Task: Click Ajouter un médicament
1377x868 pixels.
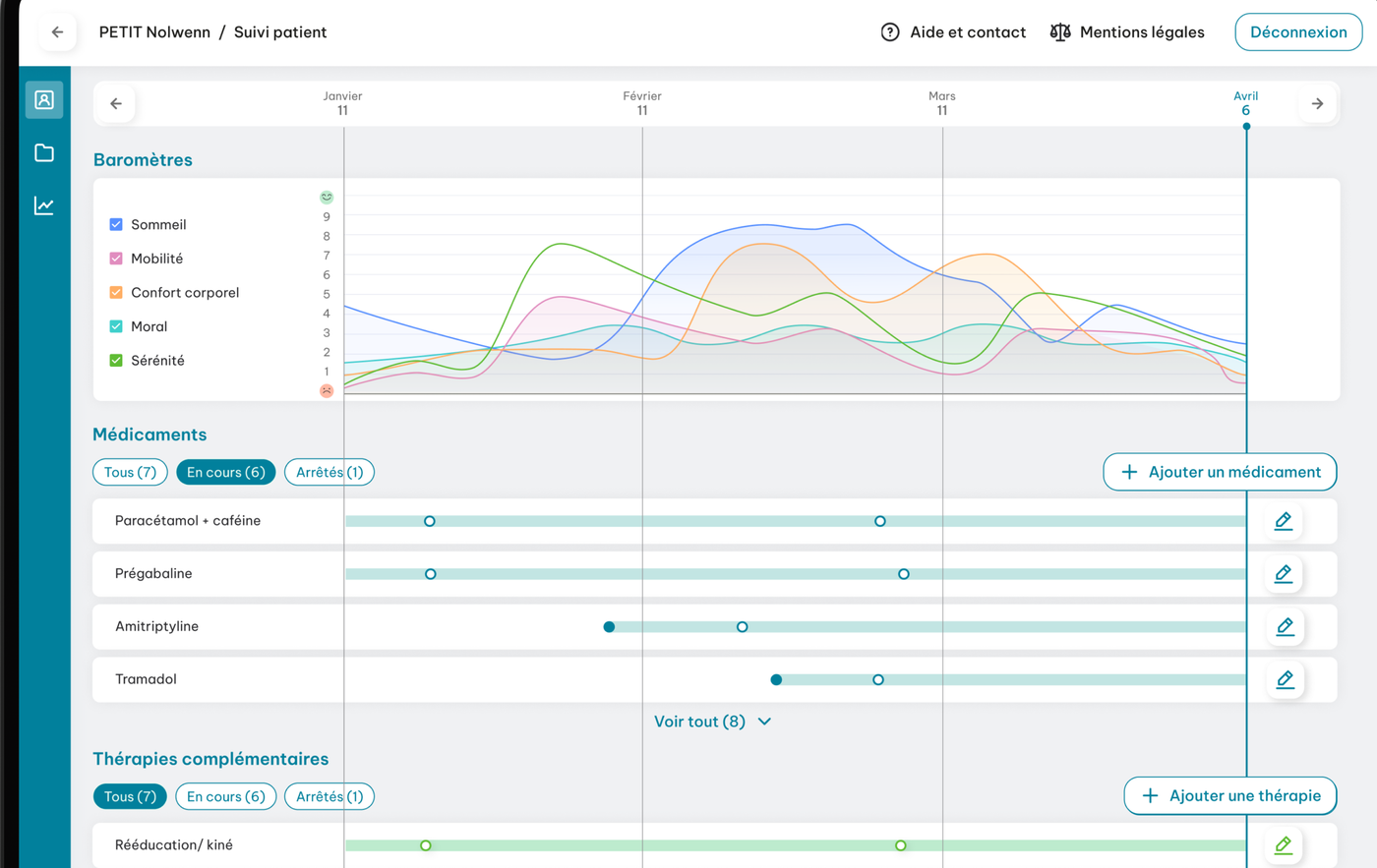Action: coord(1220,472)
